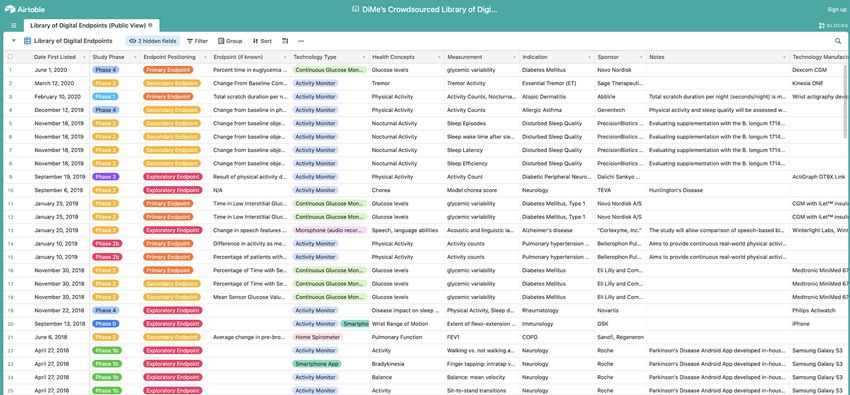Click the Bradykinesia cell
850x395 pixels.
407,364
